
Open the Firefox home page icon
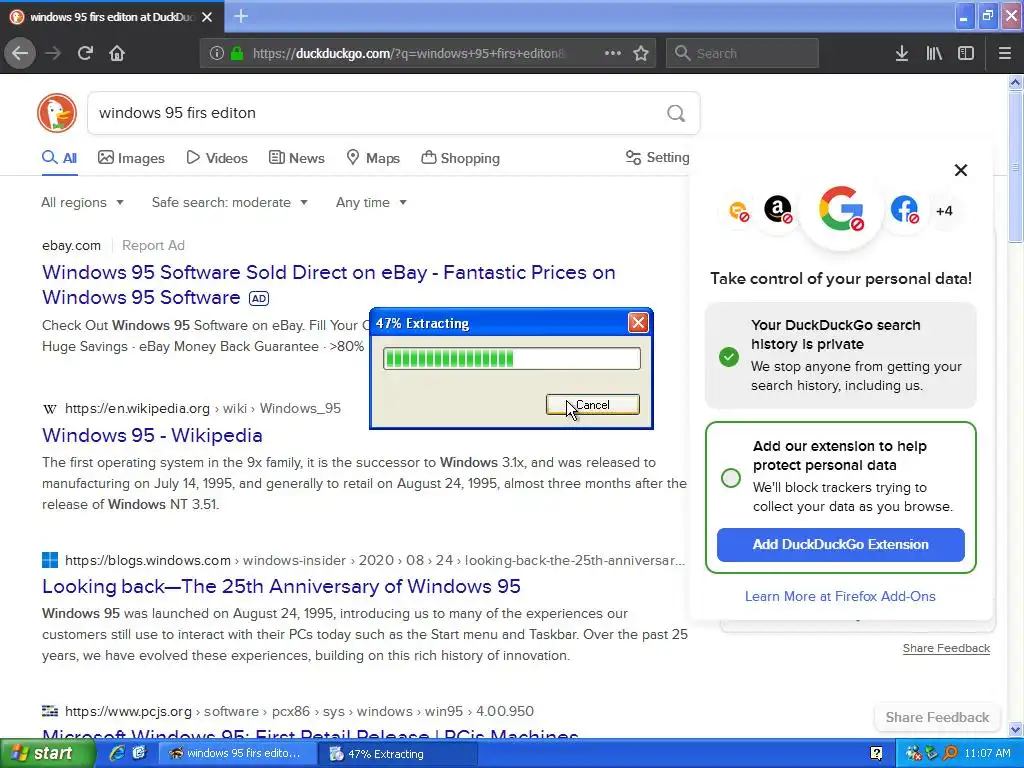point(117,53)
